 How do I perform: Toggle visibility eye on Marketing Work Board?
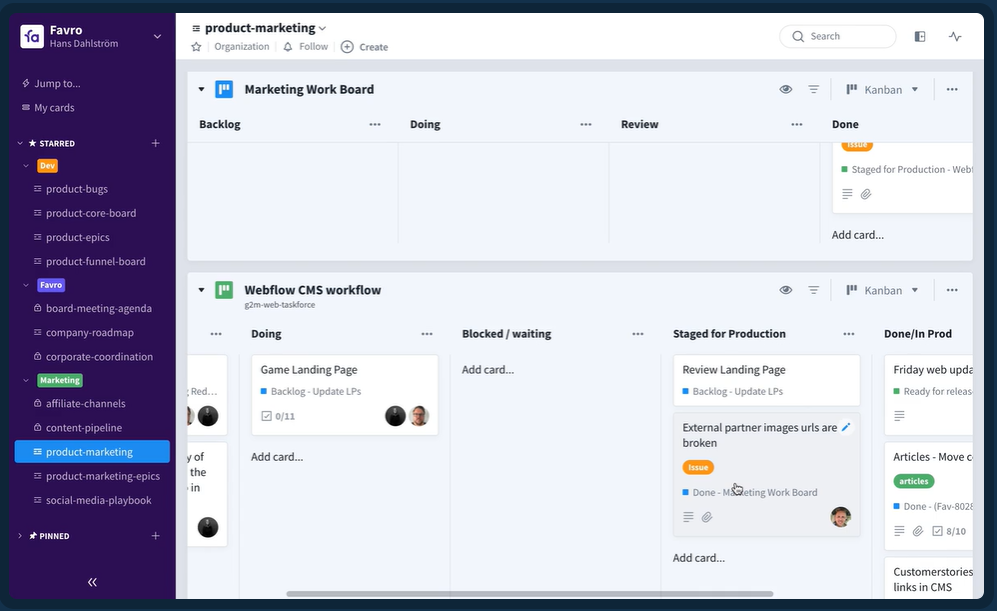click(x=786, y=89)
